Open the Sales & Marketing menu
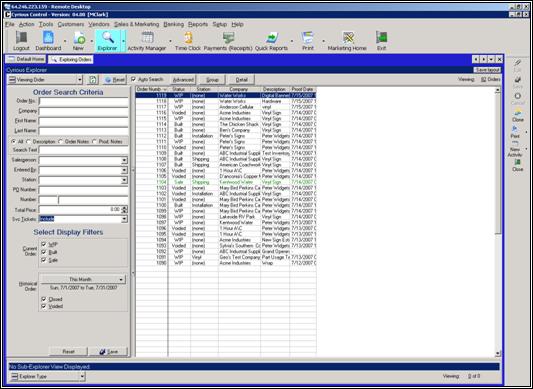Image resolution: width=533 pixels, height=389 pixels. click(x=136, y=24)
